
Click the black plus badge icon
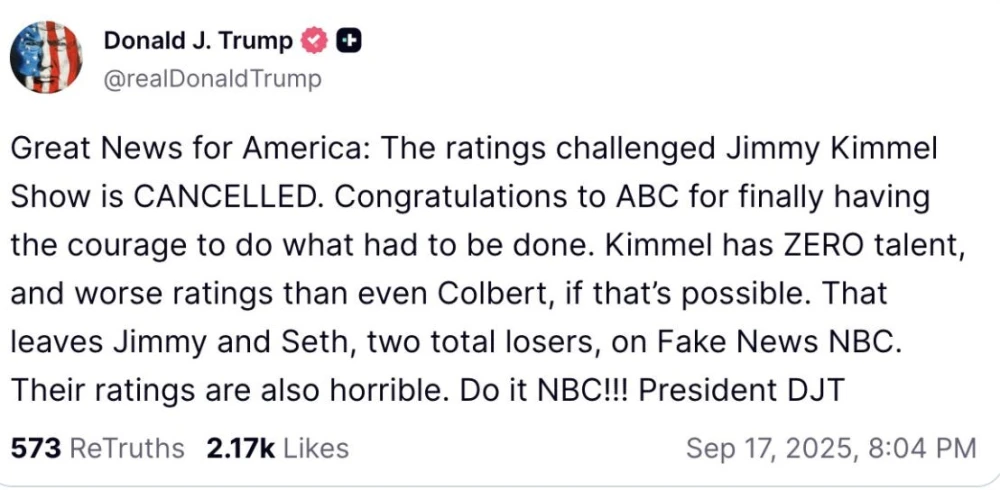point(349,41)
